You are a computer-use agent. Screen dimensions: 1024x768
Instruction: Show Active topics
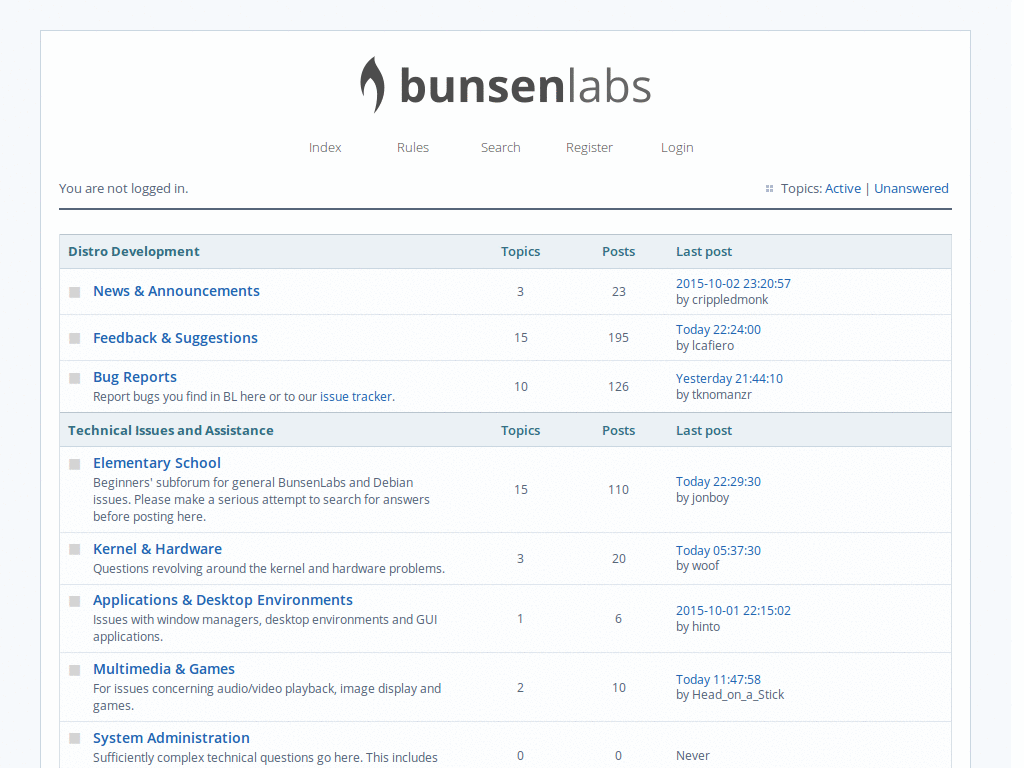pos(843,188)
